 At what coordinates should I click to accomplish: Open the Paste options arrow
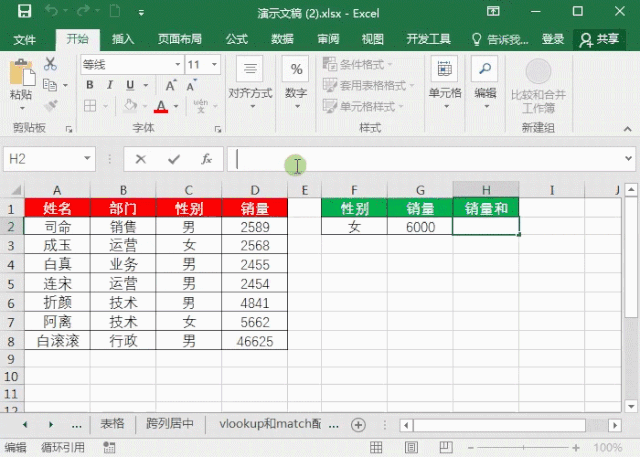tap(22, 108)
